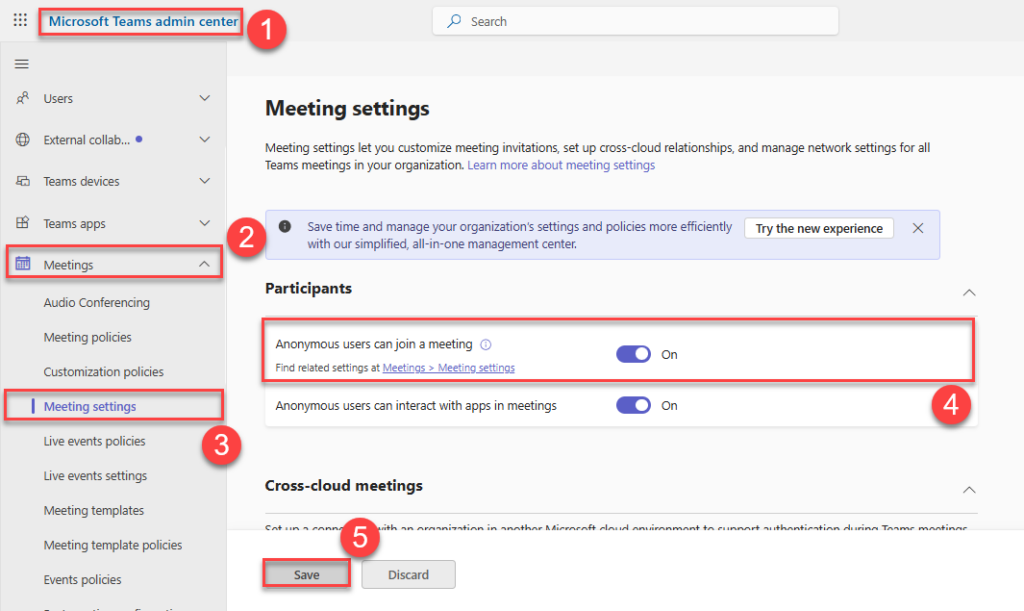Open Live events policies page
The width and height of the screenshot is (1024, 611).
point(95,441)
